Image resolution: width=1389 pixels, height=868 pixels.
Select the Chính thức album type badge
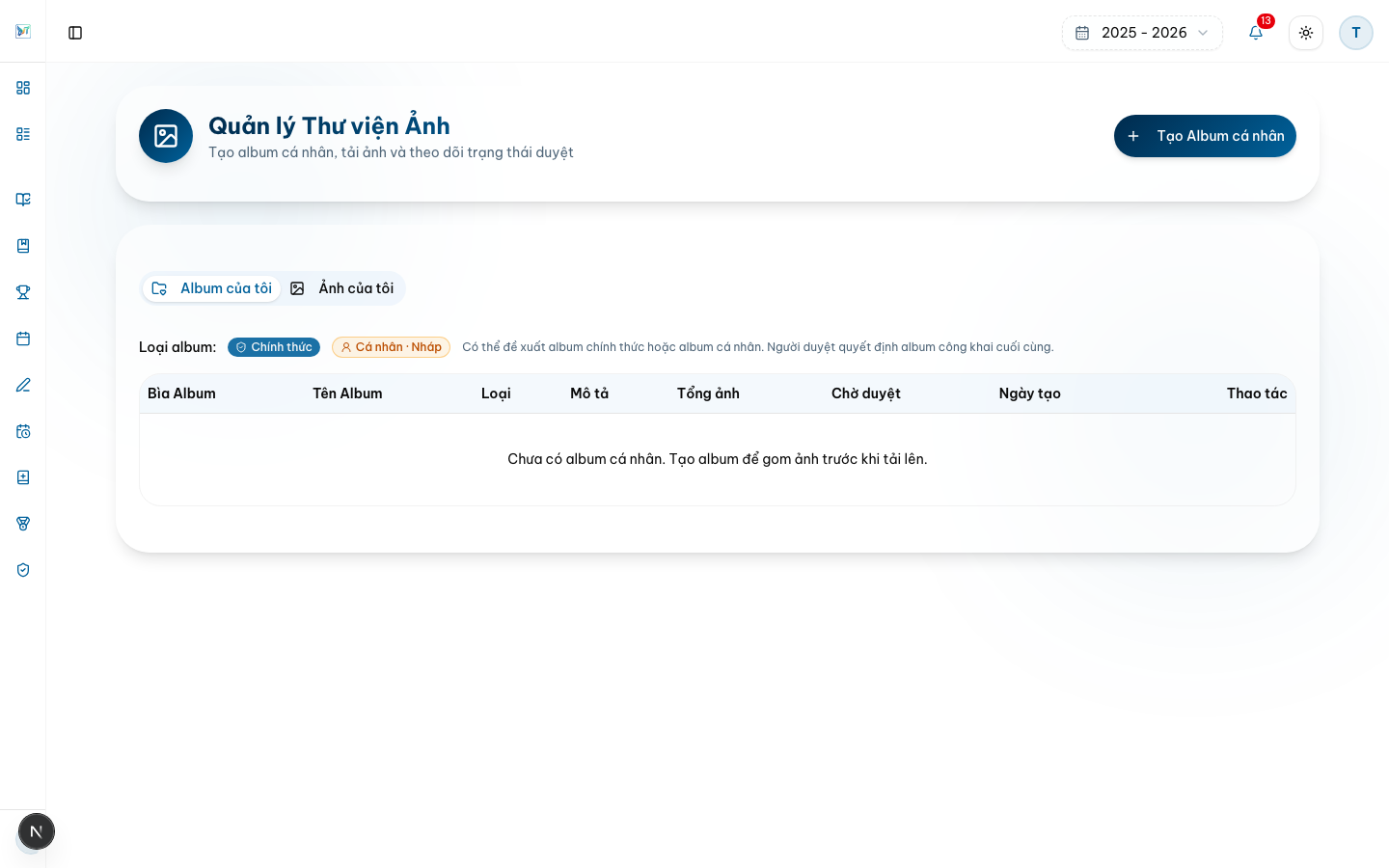[x=274, y=347]
